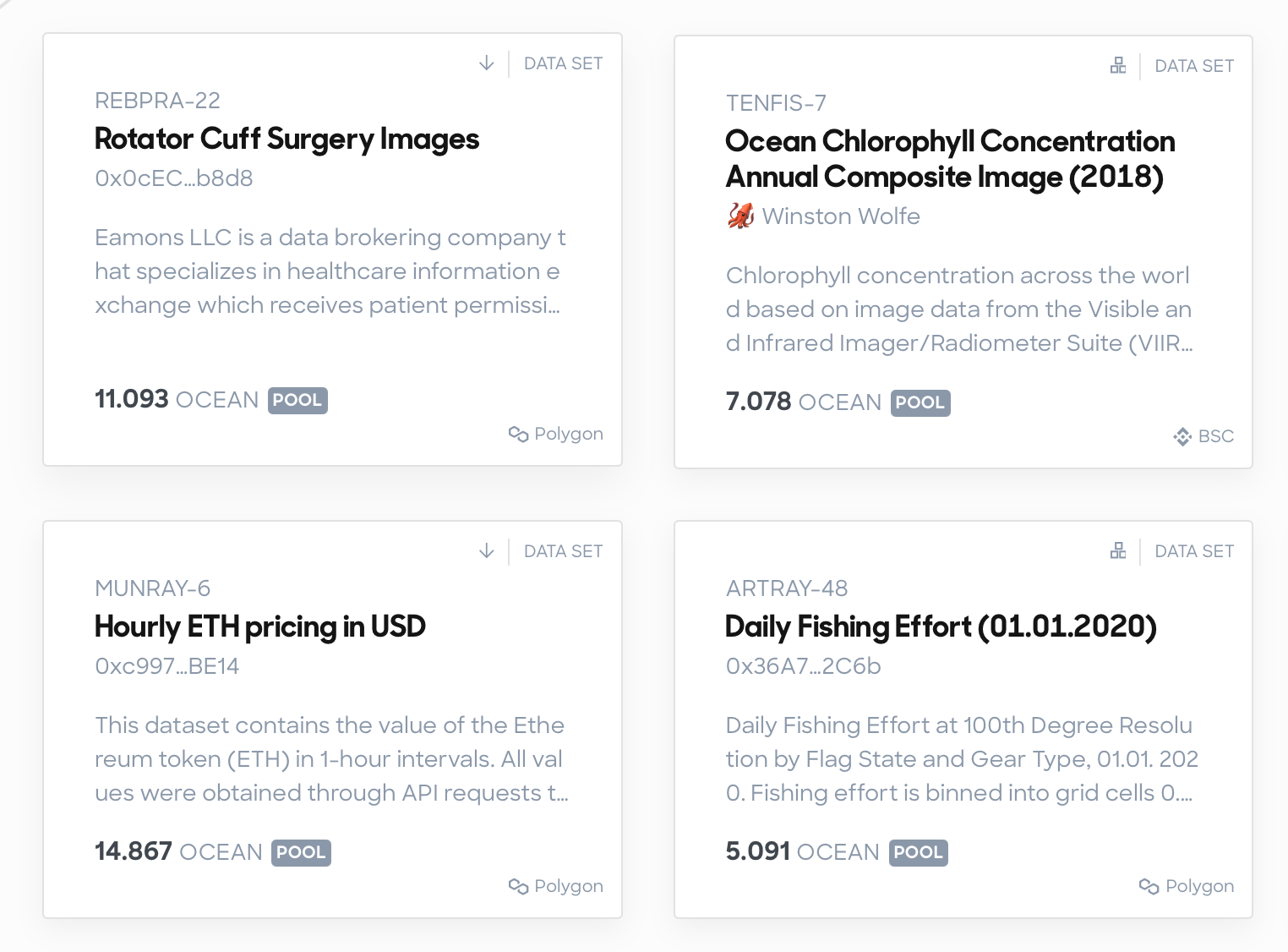Click the MUNRAY-6 datatoken symbol
The height and width of the screenshot is (952, 1288).
tap(152, 588)
